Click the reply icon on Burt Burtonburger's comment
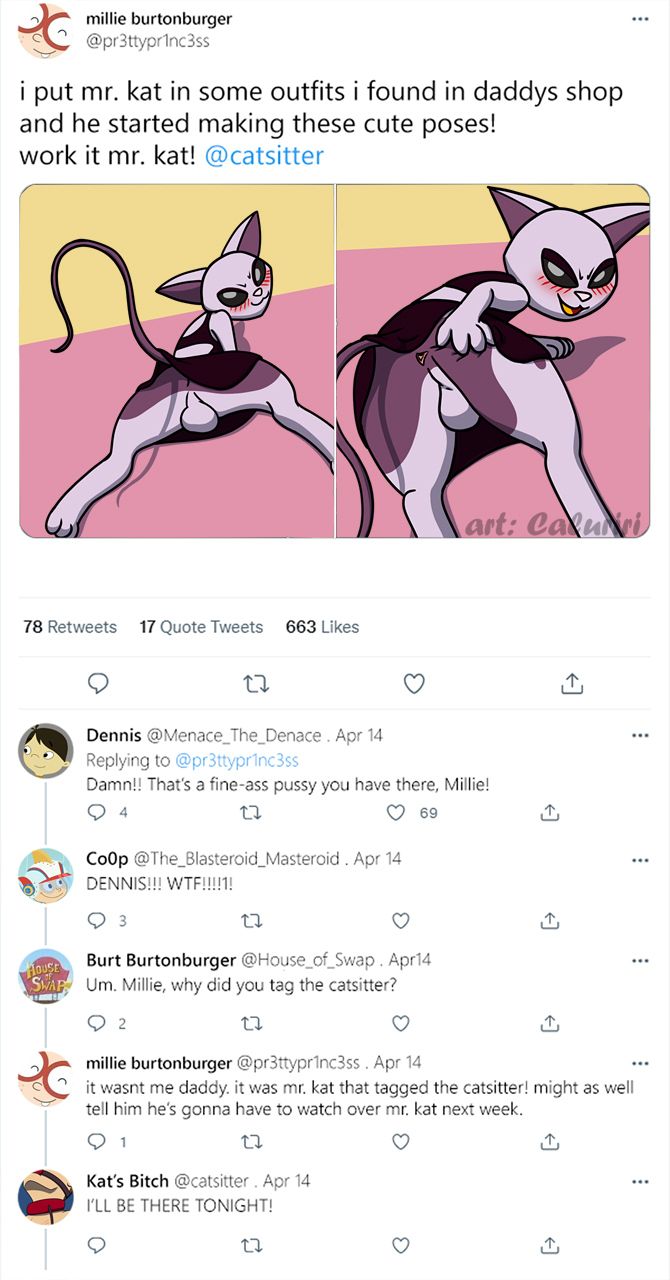Viewport: 670px width, 1280px height. click(98, 1023)
